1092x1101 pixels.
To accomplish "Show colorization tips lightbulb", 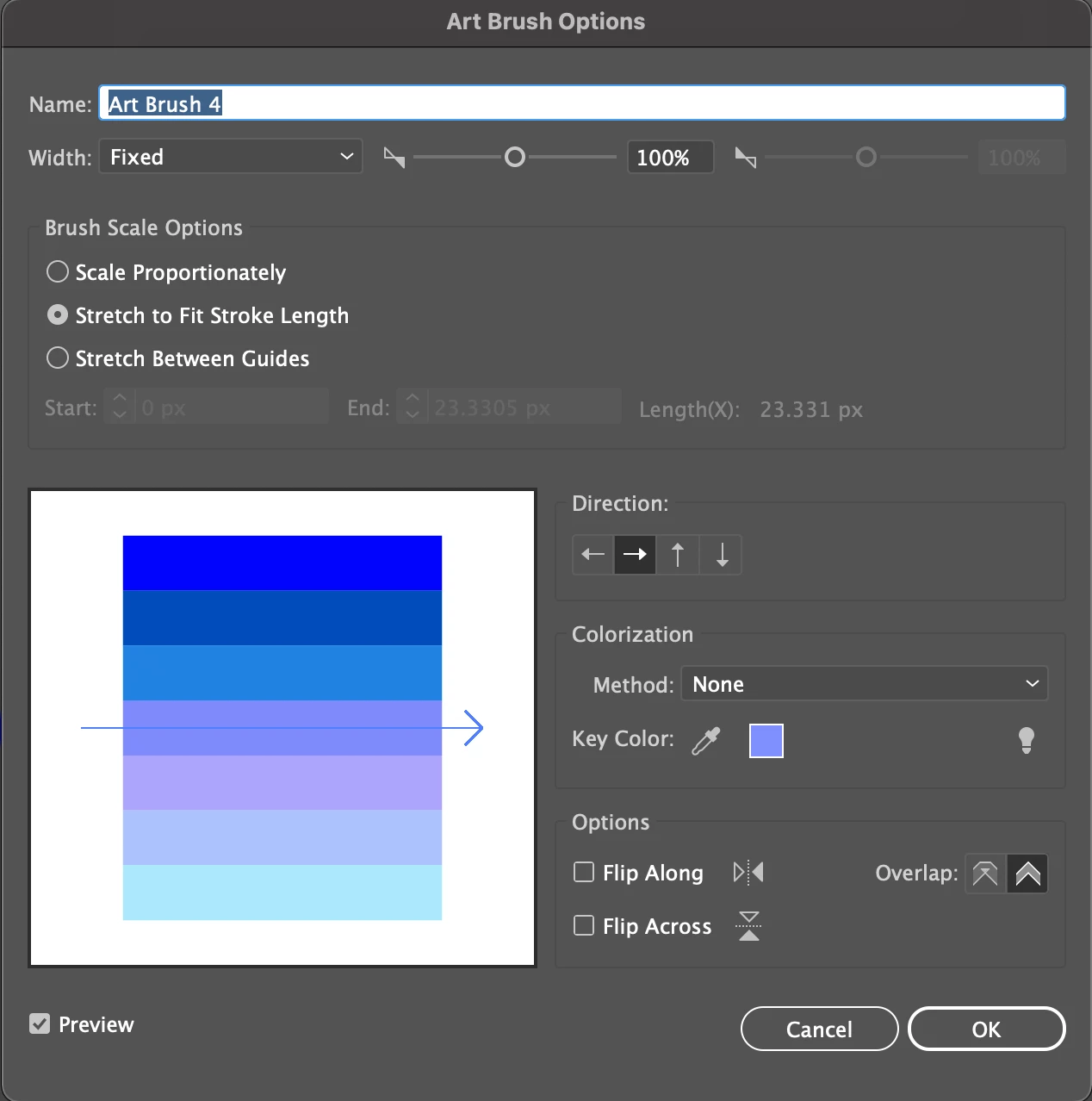I will pos(1026,740).
